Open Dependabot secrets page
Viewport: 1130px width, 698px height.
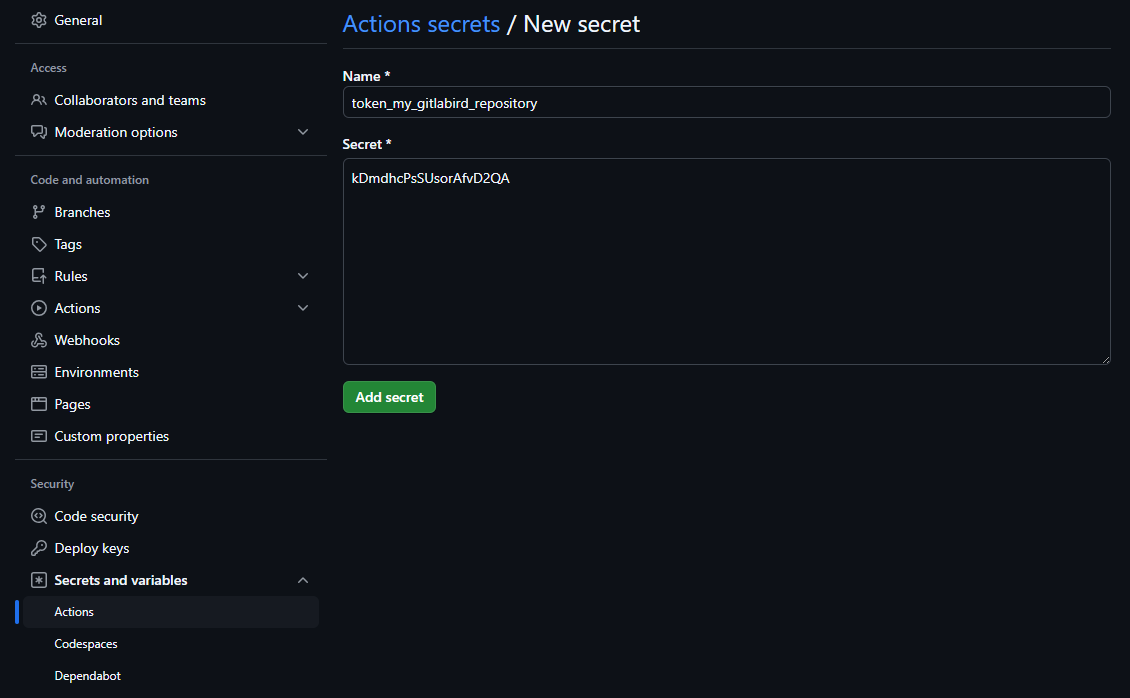pyautogui.click(x=88, y=676)
